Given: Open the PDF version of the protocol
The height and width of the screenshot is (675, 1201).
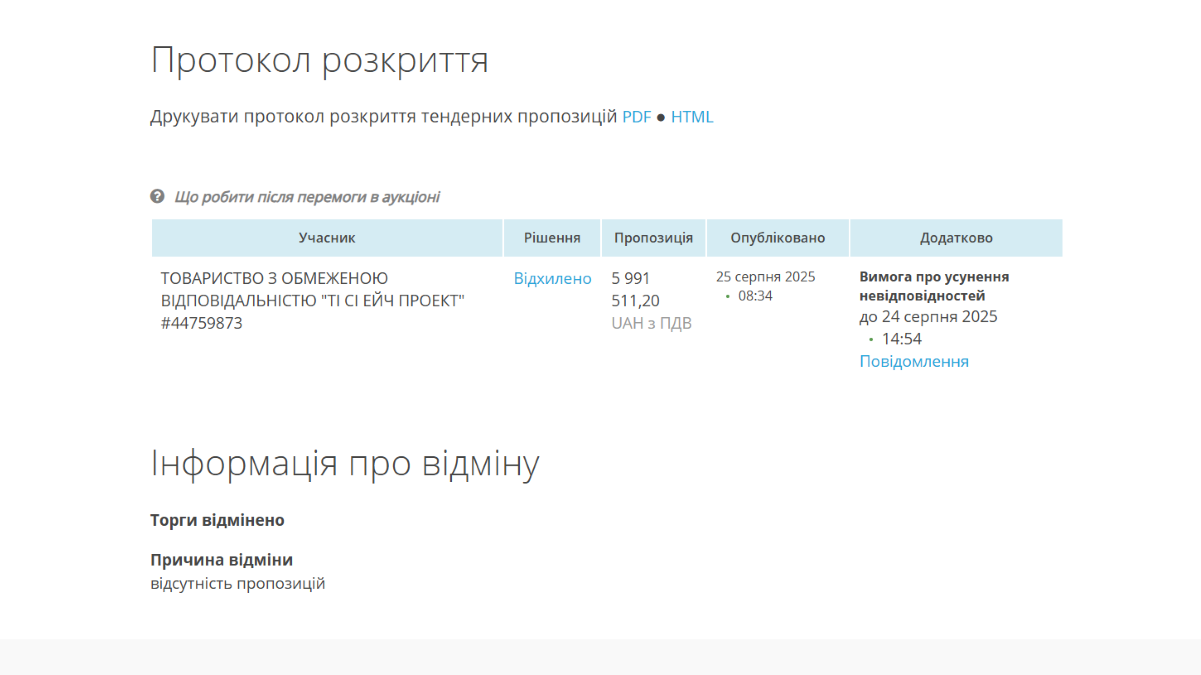Looking at the screenshot, I should pyautogui.click(x=636, y=117).
